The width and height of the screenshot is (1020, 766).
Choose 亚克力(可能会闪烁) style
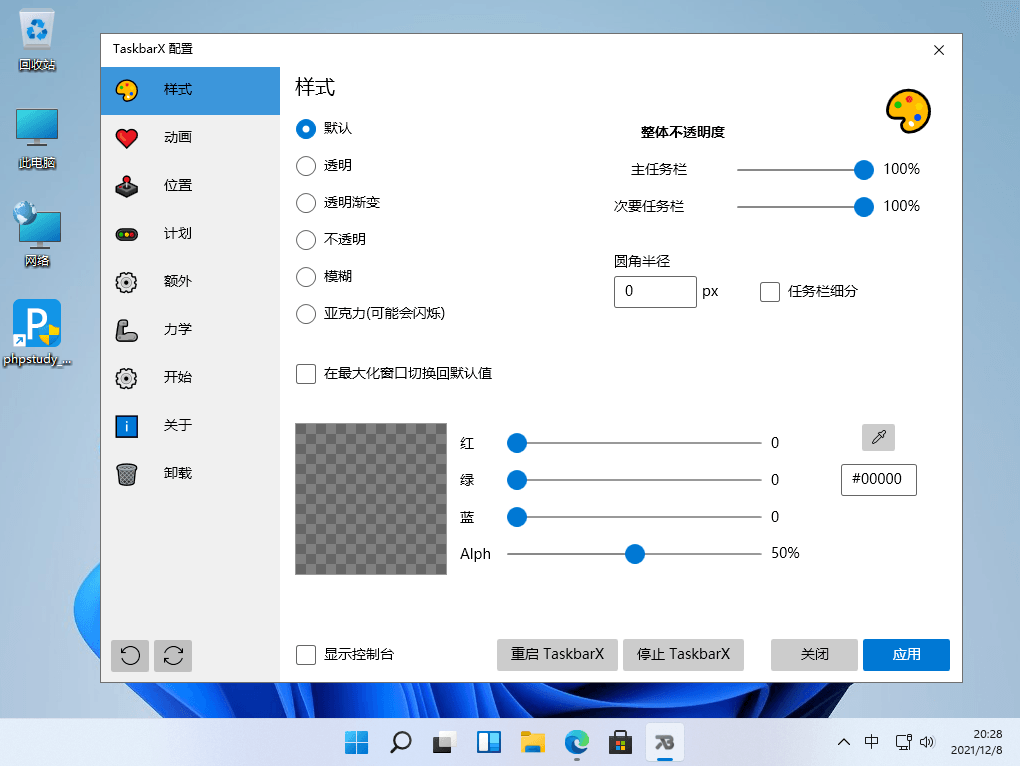pyautogui.click(x=306, y=314)
